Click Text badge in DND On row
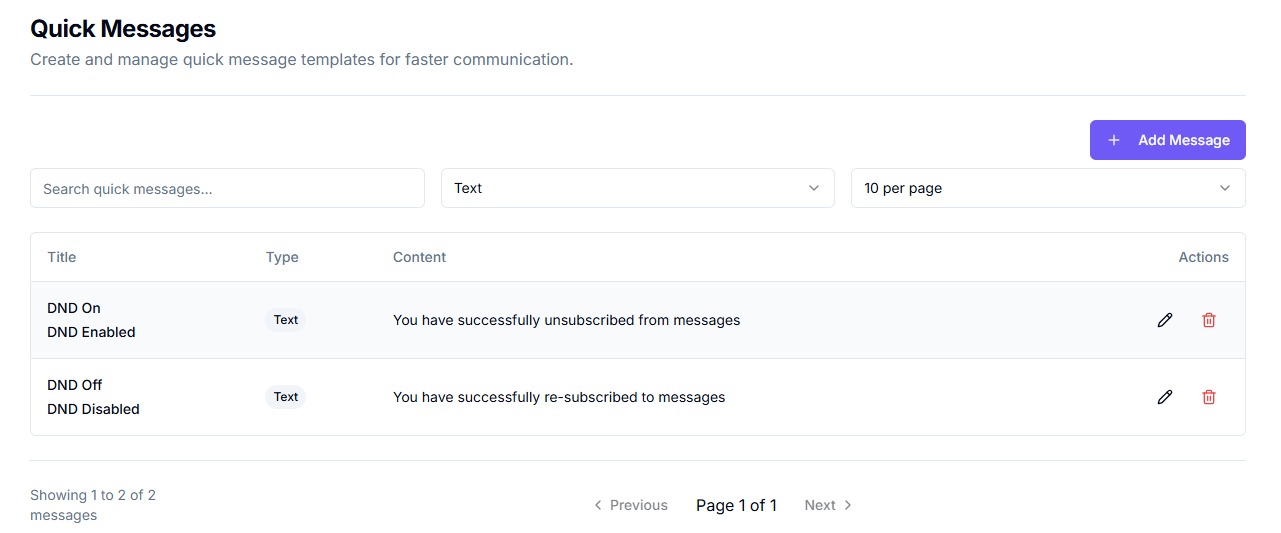This screenshot has width=1281, height=533. [286, 320]
